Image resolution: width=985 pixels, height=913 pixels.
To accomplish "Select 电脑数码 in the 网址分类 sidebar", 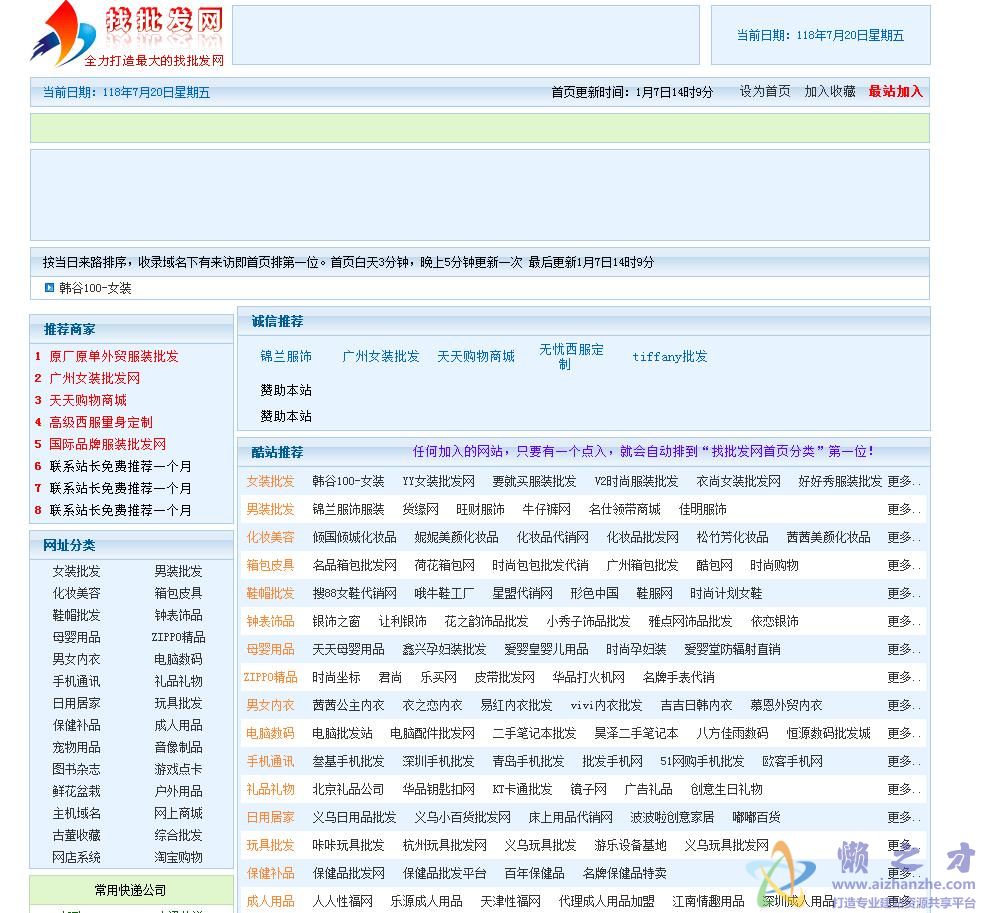I will click(178, 659).
